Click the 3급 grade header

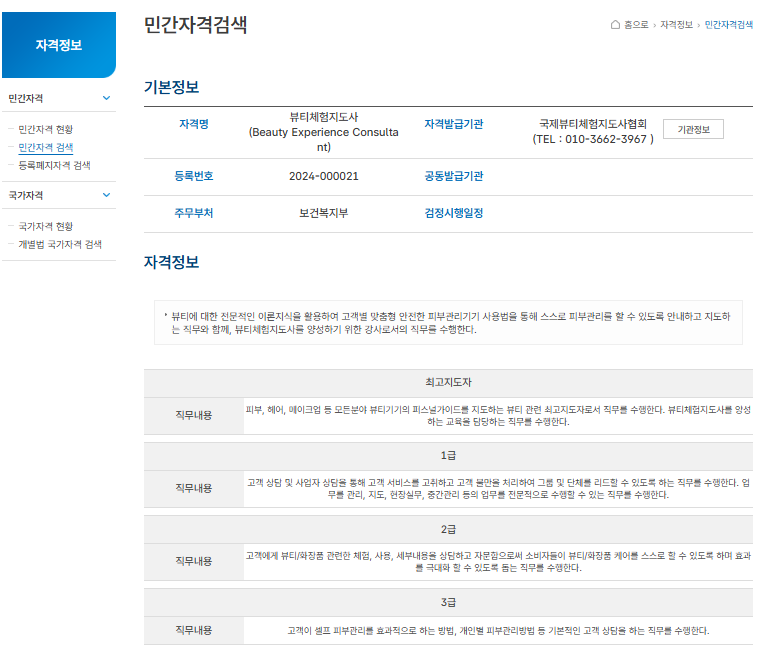(448, 602)
